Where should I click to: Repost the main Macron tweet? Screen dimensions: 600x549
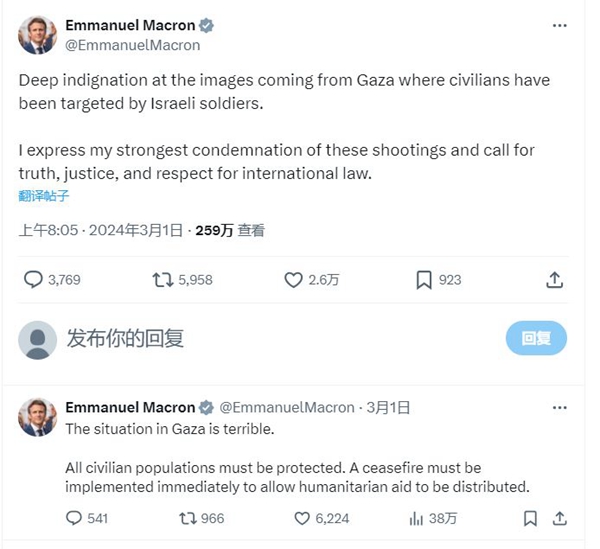(x=163, y=280)
